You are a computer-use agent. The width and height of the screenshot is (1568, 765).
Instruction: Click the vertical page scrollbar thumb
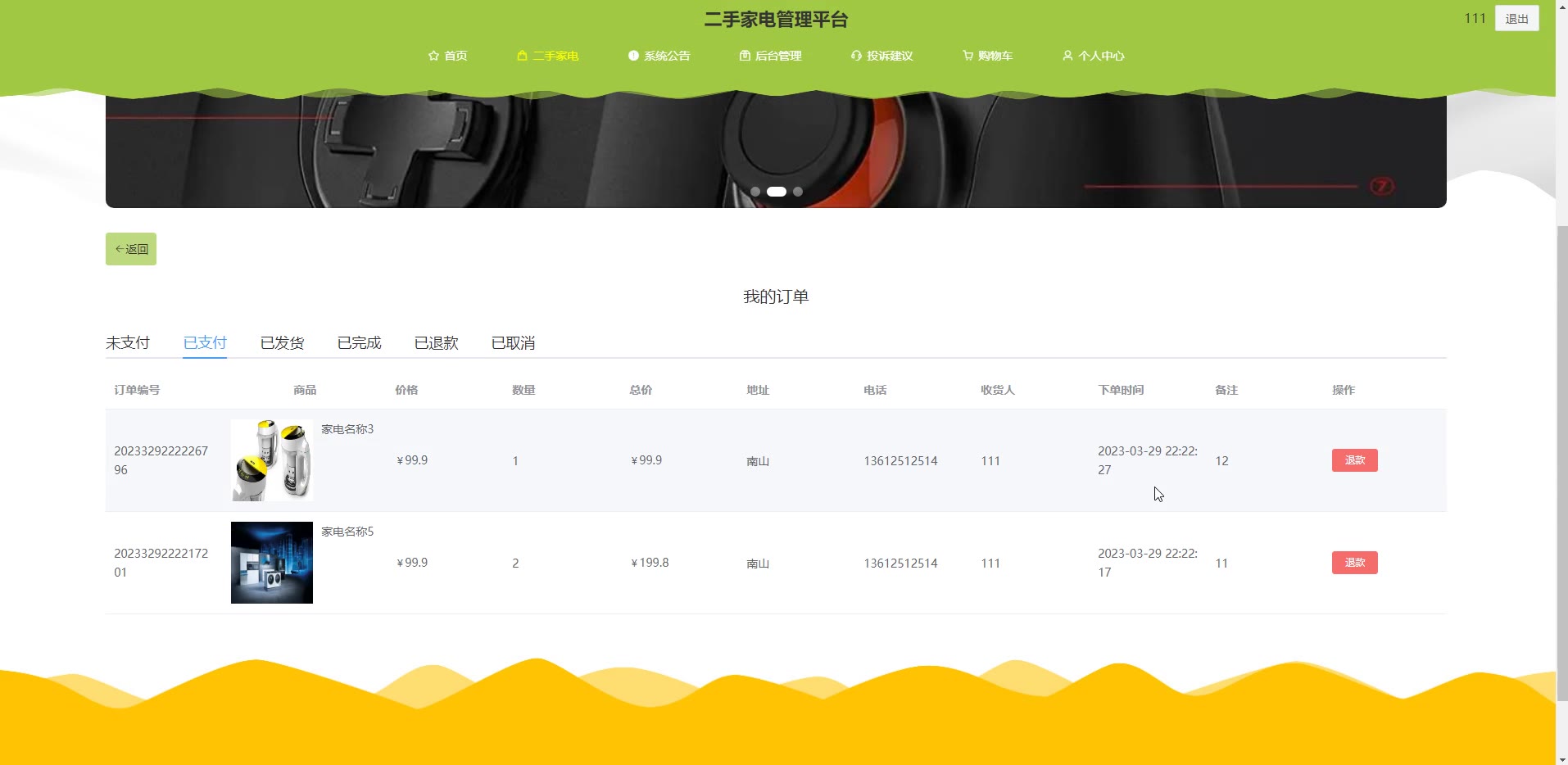point(1561,463)
